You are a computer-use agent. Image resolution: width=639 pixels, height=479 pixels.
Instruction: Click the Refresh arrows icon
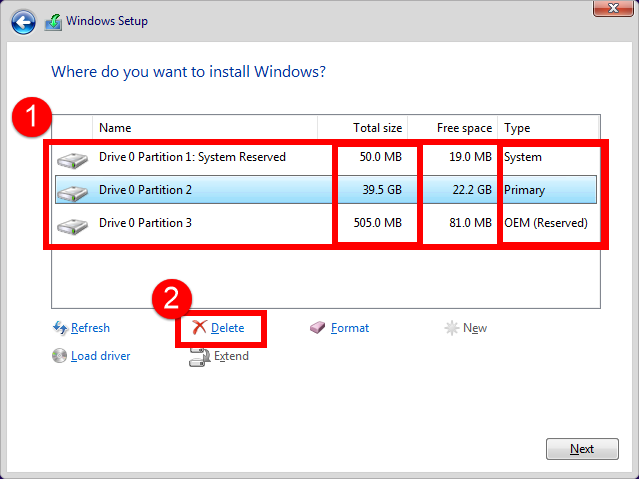tap(60, 328)
